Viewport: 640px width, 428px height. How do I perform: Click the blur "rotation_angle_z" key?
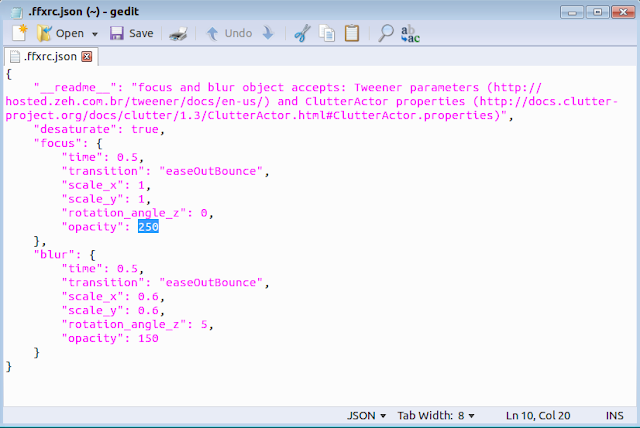(x=124, y=324)
